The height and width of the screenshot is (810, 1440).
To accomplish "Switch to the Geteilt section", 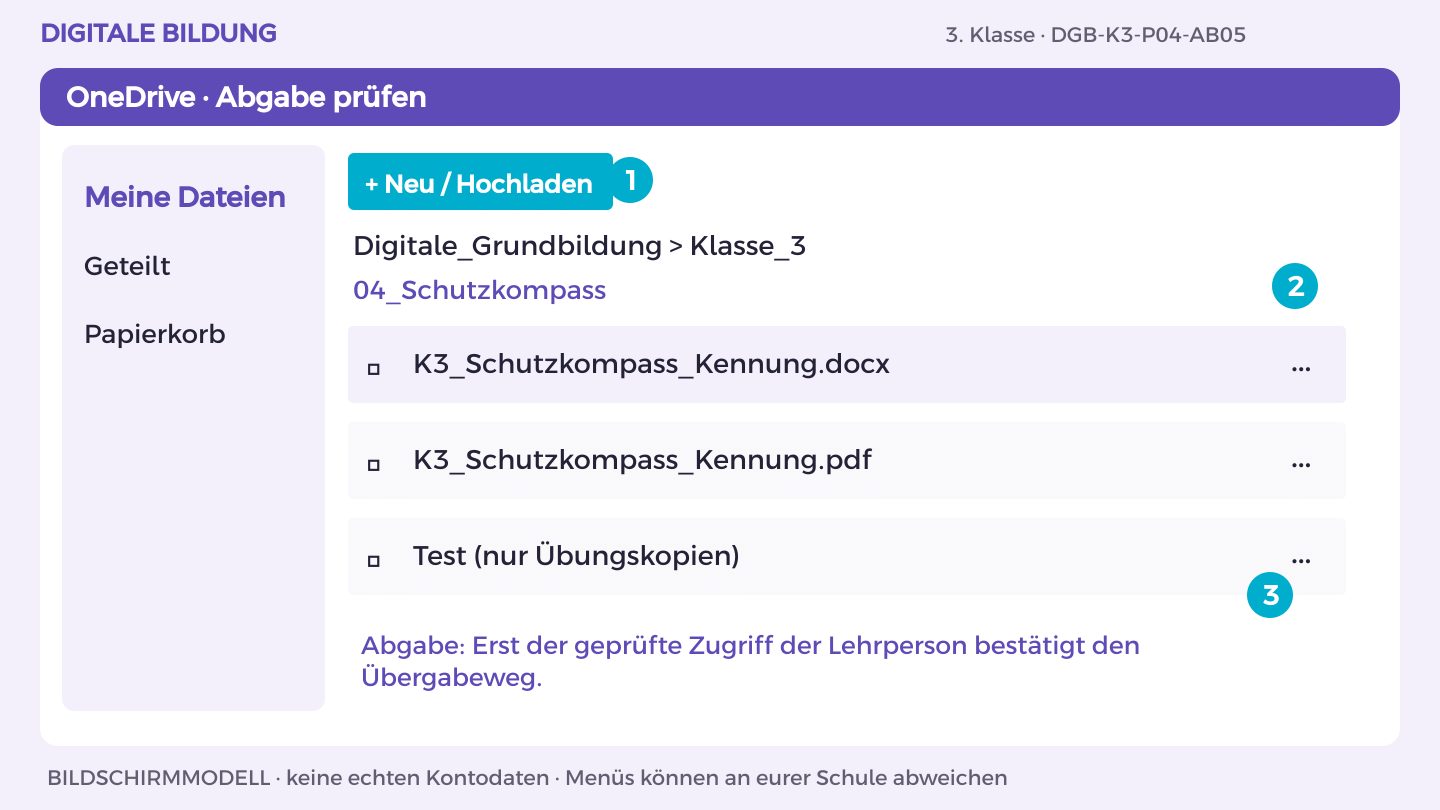I will pyautogui.click(x=127, y=266).
